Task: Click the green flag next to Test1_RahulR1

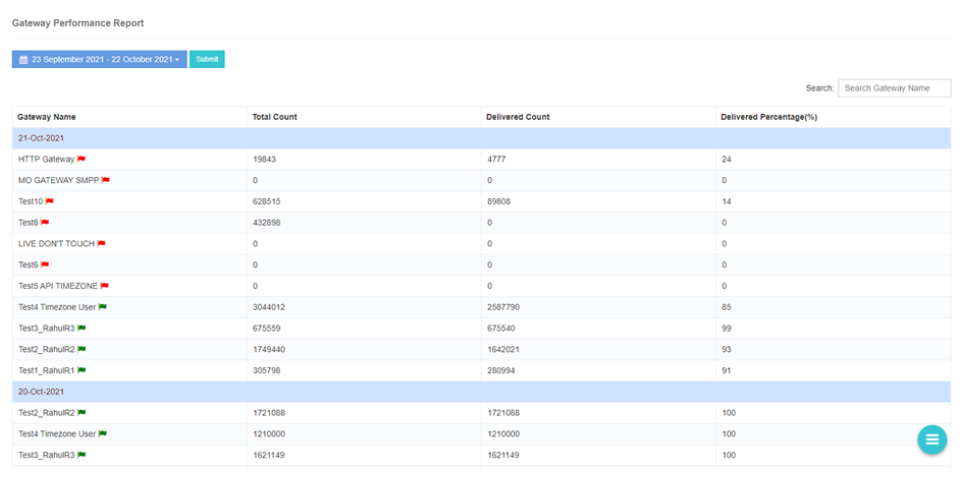Action: coord(82,370)
